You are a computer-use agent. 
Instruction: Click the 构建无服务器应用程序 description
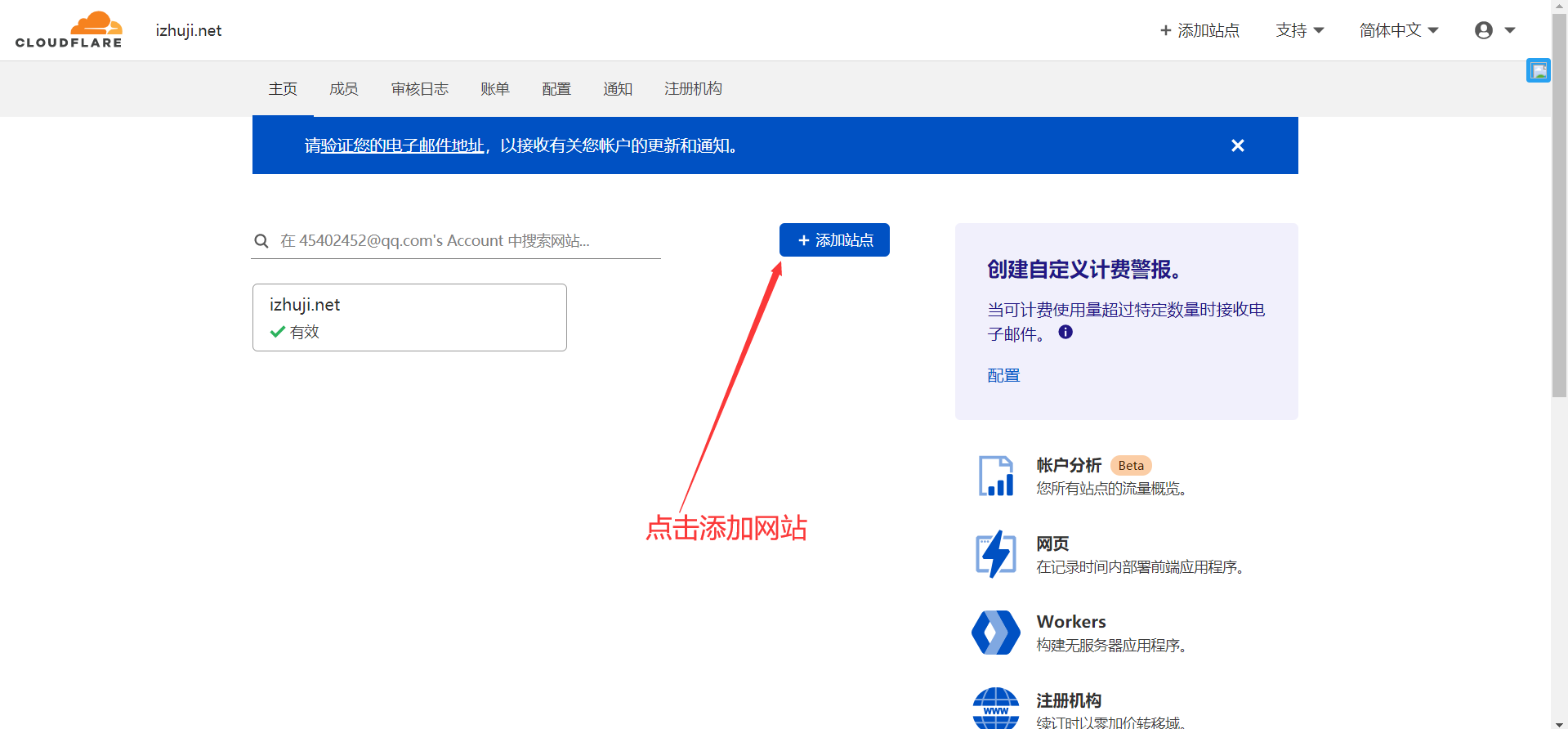(x=1111, y=645)
